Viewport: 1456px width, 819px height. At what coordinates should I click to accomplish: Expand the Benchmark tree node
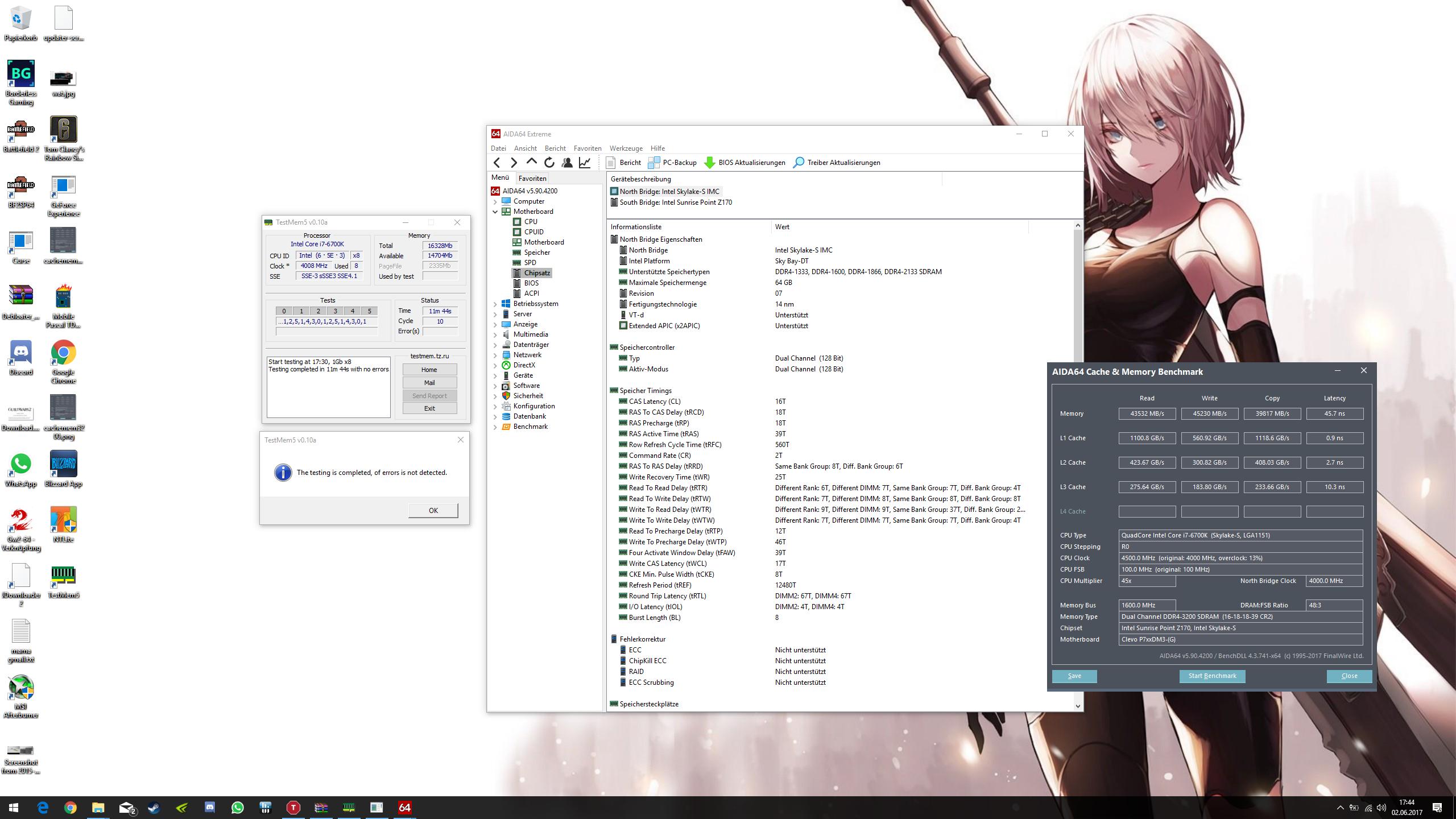[495, 427]
